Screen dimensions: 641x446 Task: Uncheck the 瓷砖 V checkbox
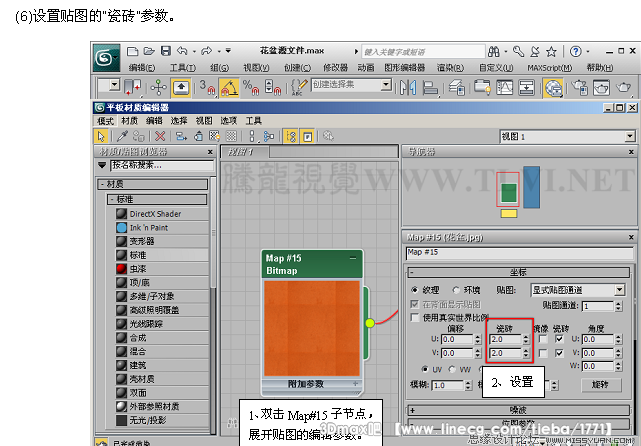click(559, 353)
